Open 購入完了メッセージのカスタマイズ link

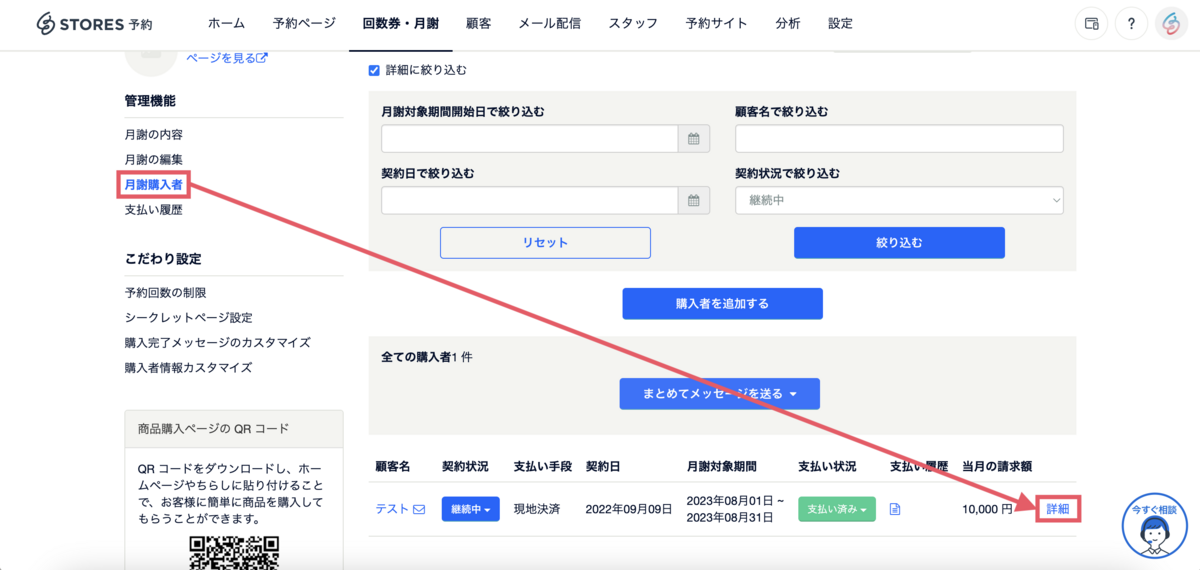pos(217,342)
